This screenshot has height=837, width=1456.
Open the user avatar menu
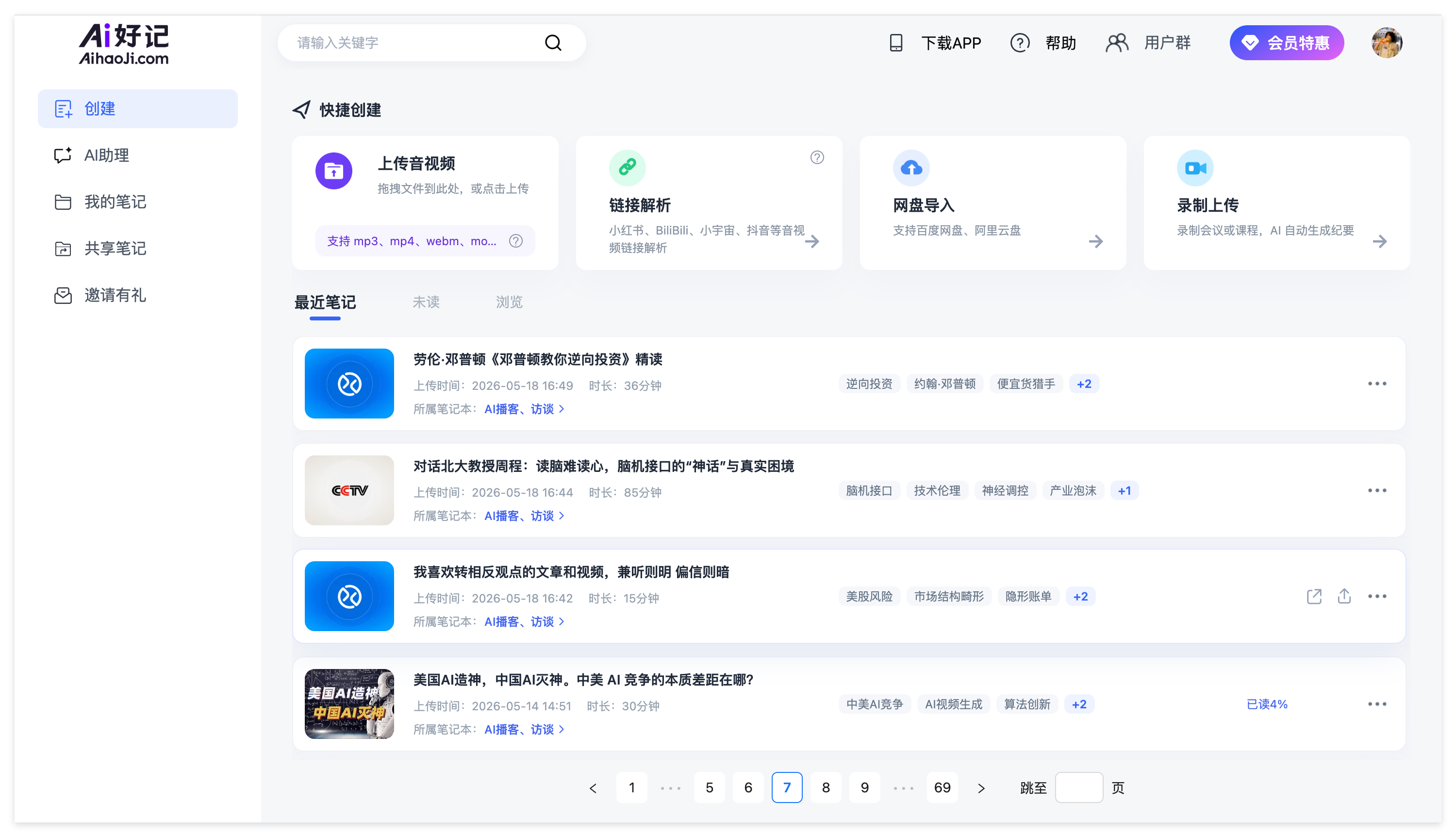(x=1387, y=43)
